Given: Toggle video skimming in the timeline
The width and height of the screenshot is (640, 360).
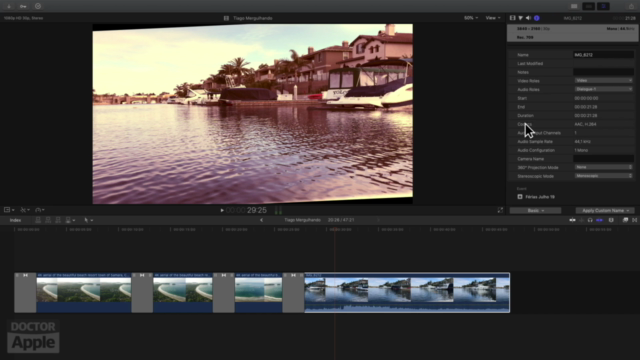Looking at the screenshot, I should point(572,220).
